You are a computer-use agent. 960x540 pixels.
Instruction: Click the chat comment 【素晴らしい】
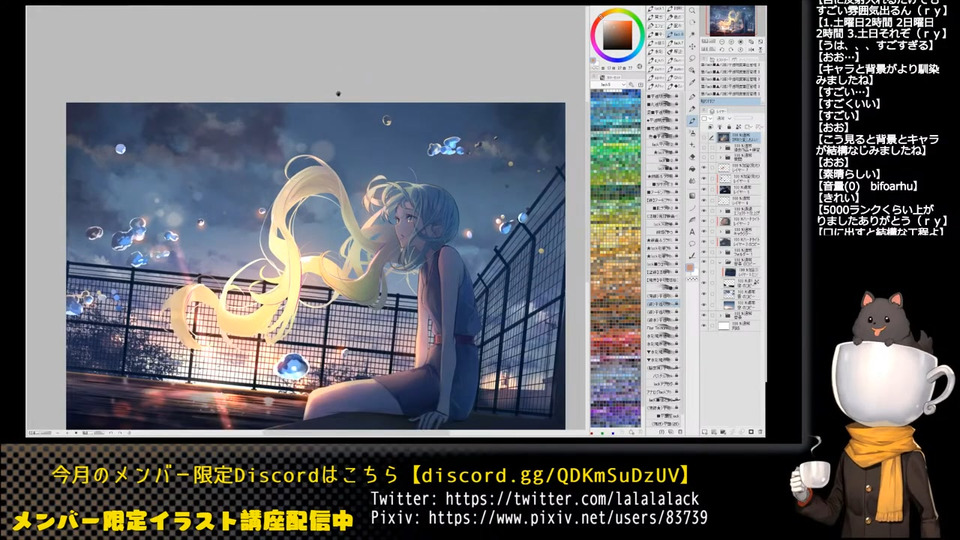(849, 174)
